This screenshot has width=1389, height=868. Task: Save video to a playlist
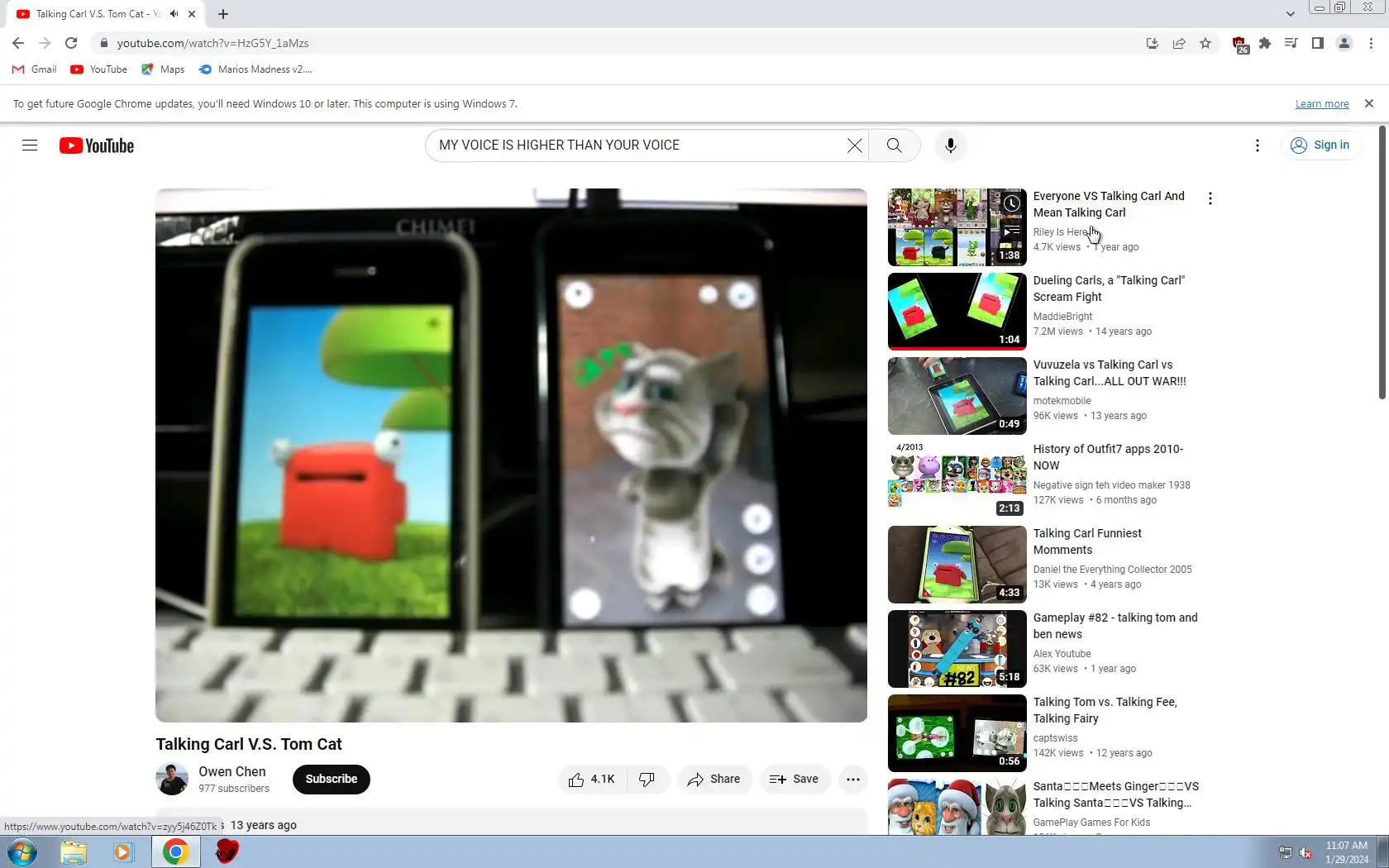[795, 780]
